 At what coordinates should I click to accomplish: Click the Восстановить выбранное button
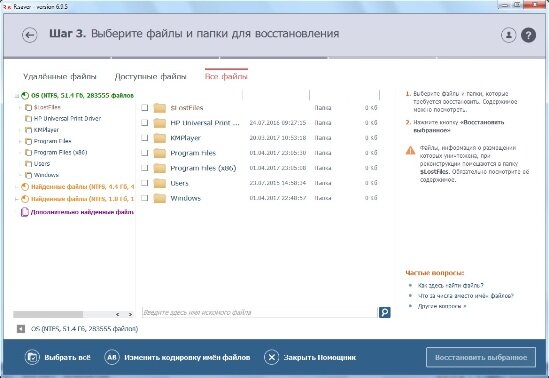481,357
